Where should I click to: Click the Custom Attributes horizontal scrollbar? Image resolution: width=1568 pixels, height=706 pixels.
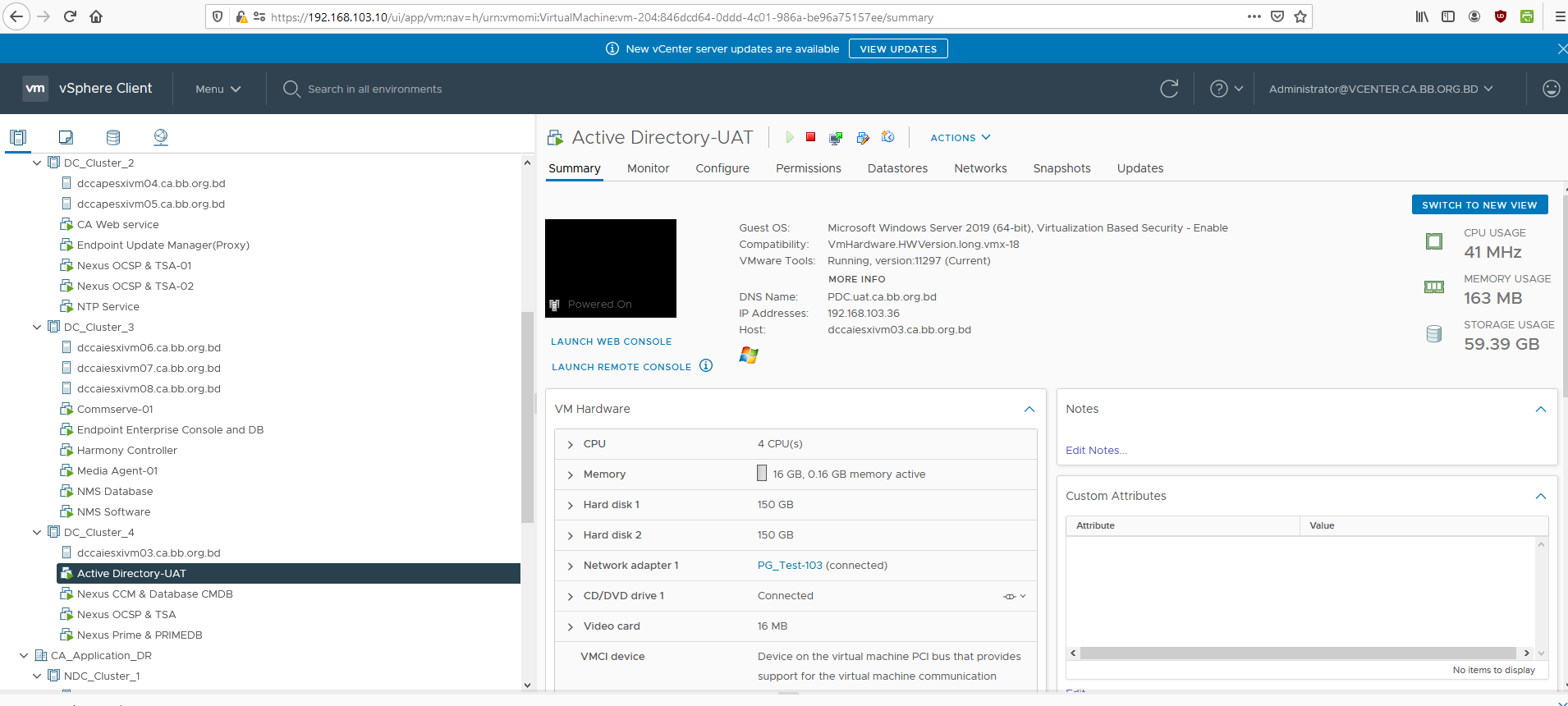pos(1300,653)
